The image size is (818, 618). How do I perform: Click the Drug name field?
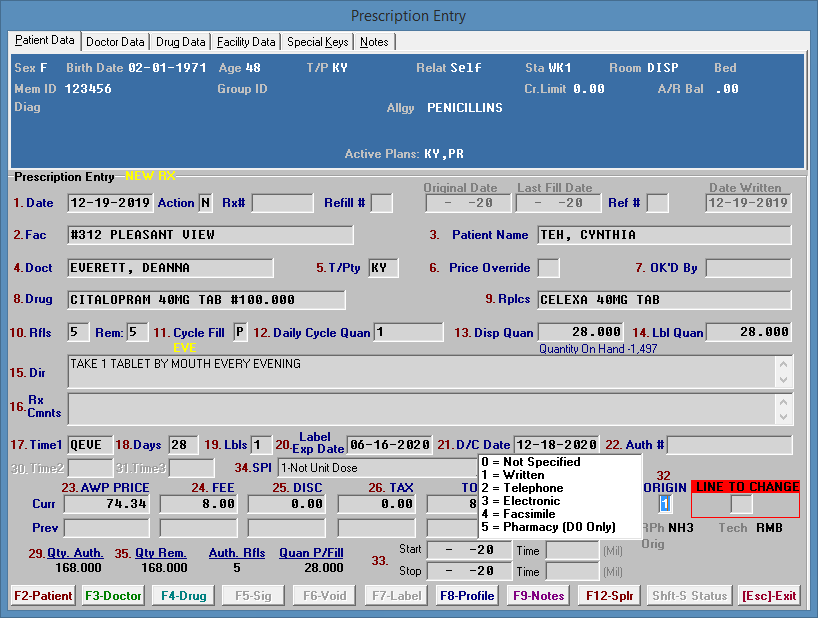(x=206, y=300)
